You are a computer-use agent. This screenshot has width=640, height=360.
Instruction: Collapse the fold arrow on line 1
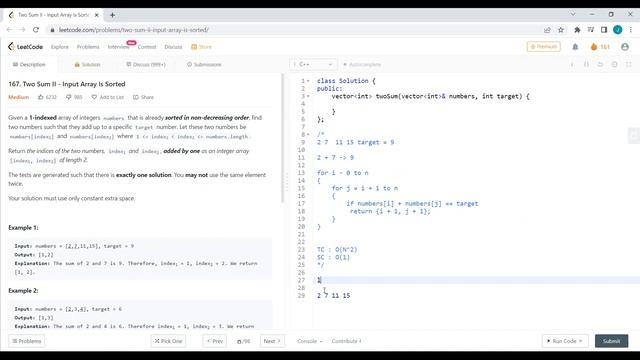tap(308, 81)
